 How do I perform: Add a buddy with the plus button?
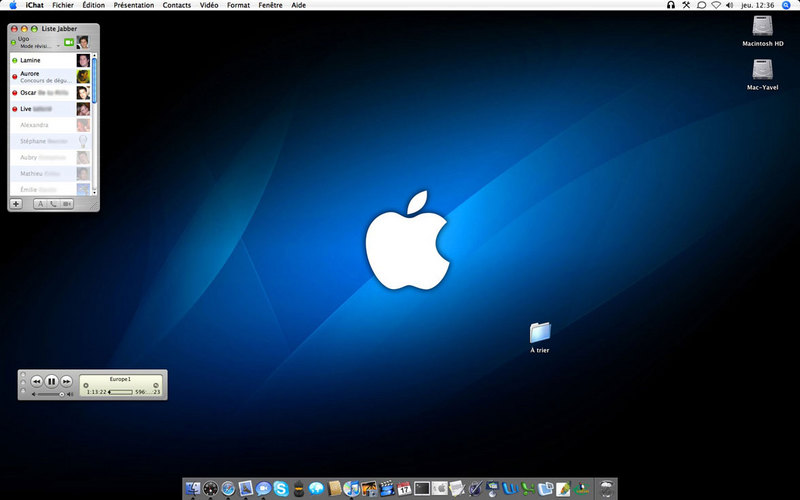(16, 204)
